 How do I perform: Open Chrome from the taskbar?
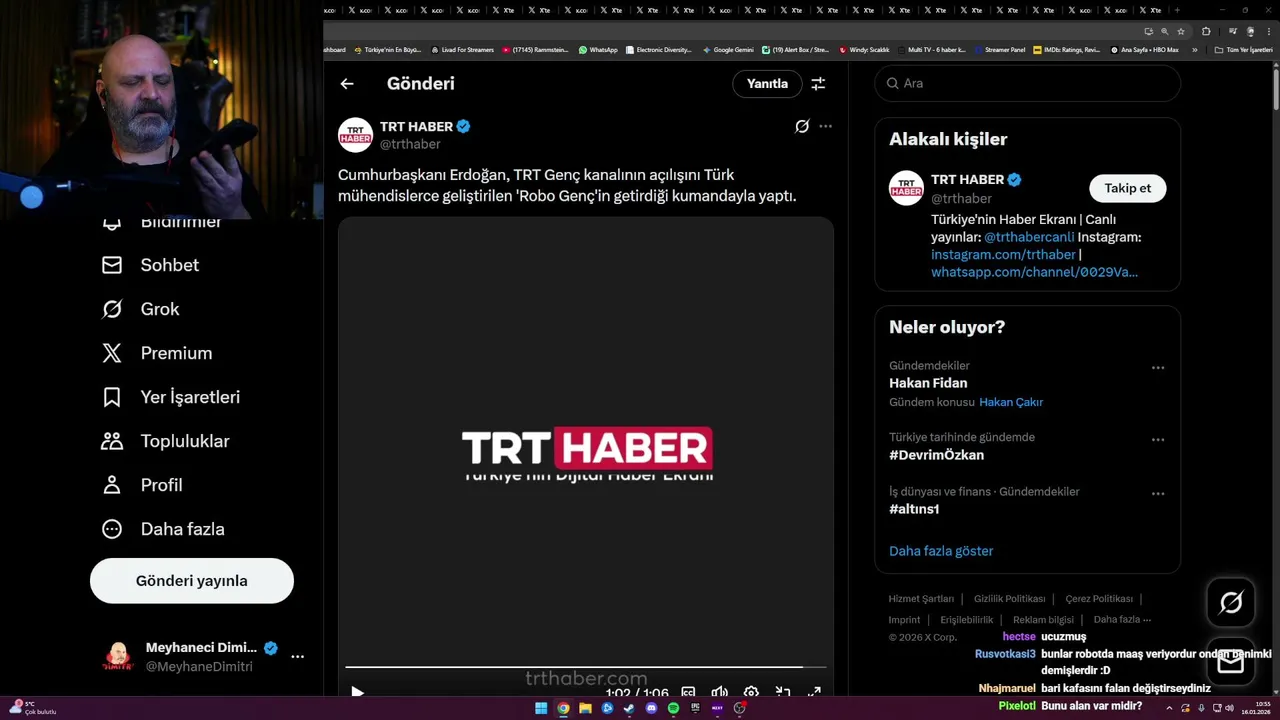click(x=563, y=708)
